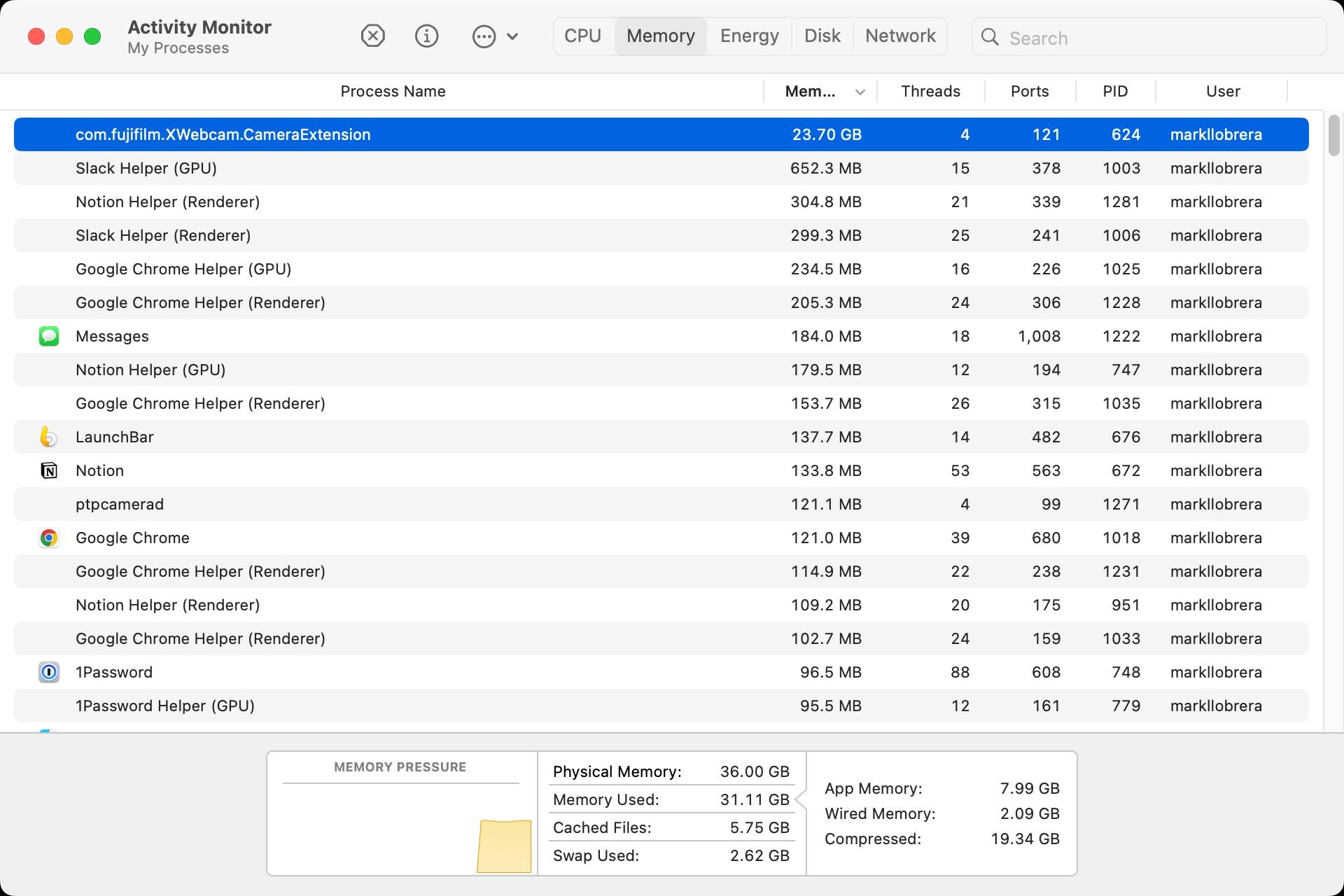
Task: Click the Process Name column header
Action: pyautogui.click(x=393, y=91)
